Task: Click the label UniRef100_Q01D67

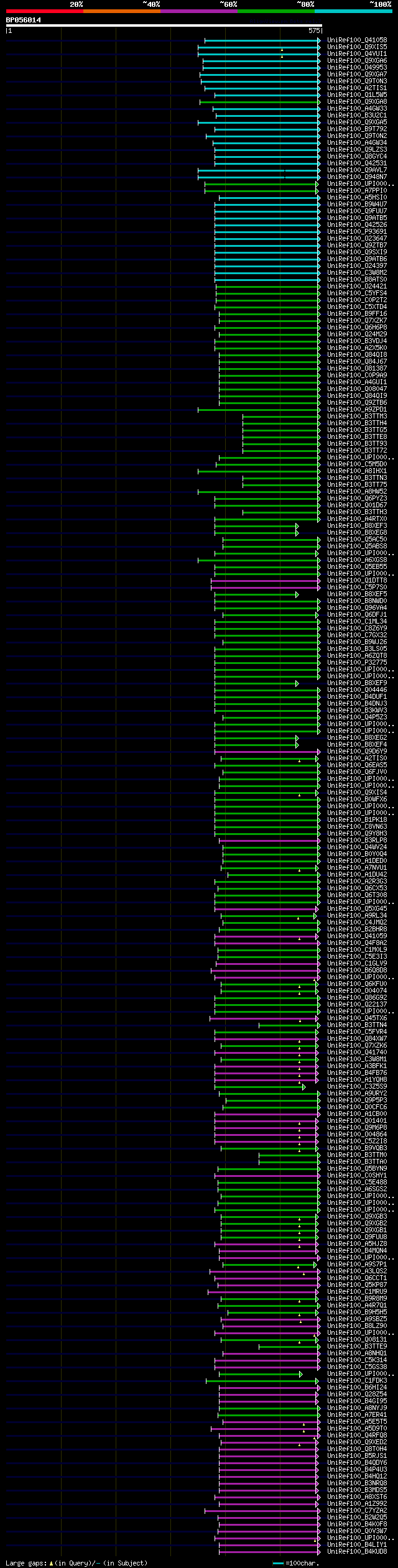Action: coord(357,505)
